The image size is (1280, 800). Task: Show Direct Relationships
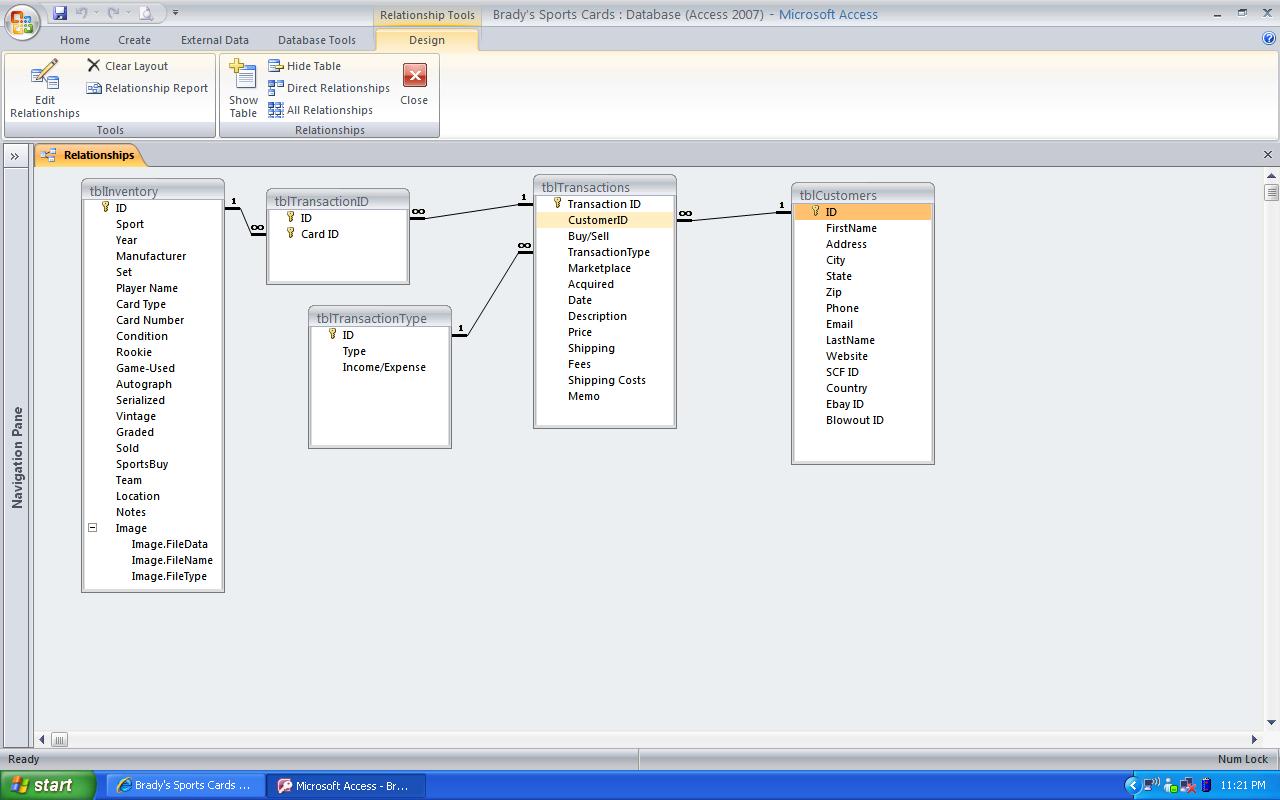coord(329,88)
